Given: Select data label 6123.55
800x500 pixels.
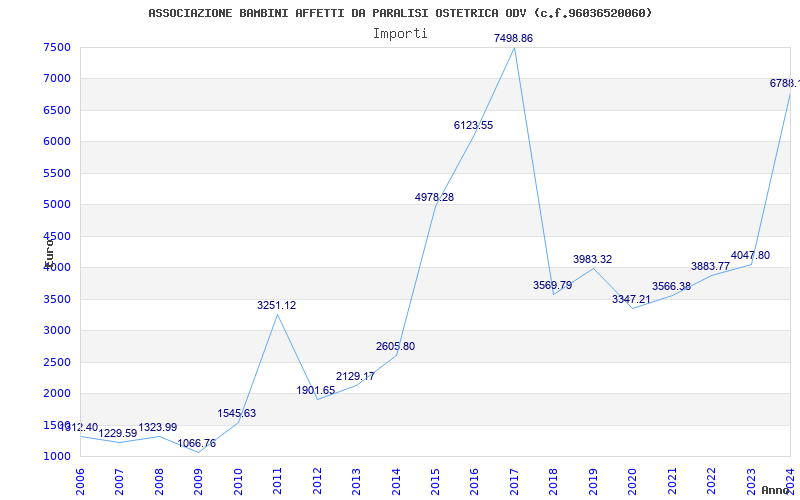Looking at the screenshot, I should click(473, 126).
